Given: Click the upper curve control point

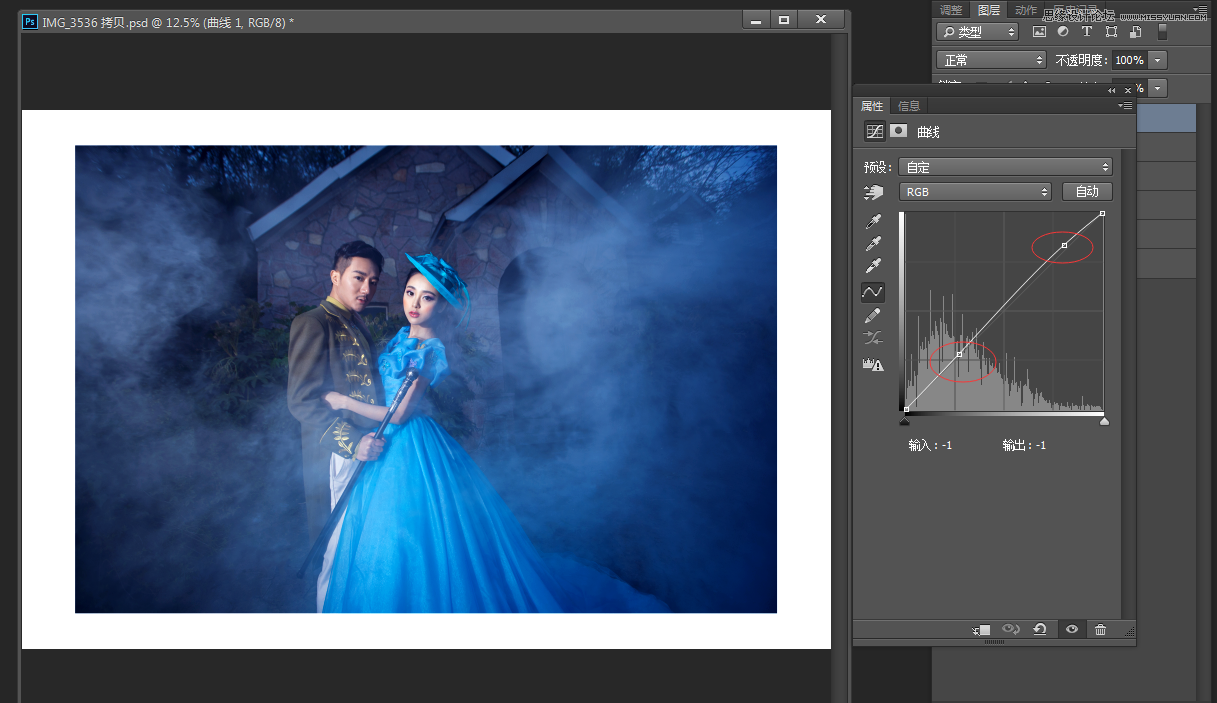Looking at the screenshot, I should [x=1064, y=245].
